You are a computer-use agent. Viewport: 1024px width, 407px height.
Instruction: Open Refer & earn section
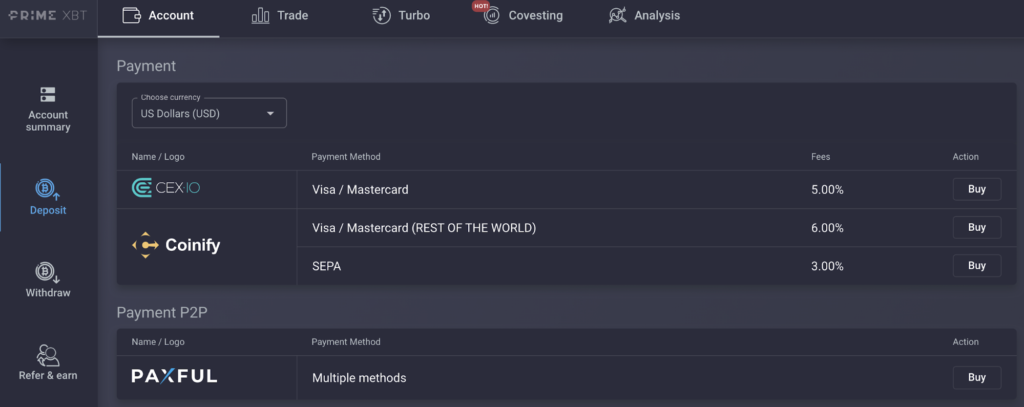pos(48,362)
